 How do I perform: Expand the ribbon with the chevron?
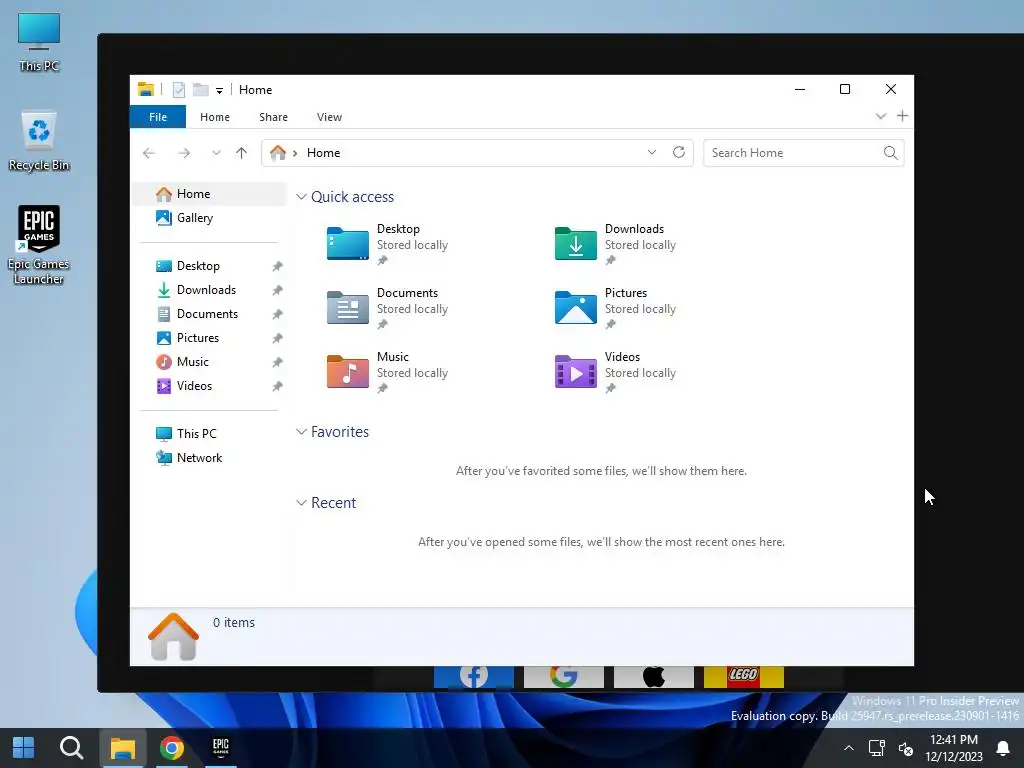coord(880,116)
